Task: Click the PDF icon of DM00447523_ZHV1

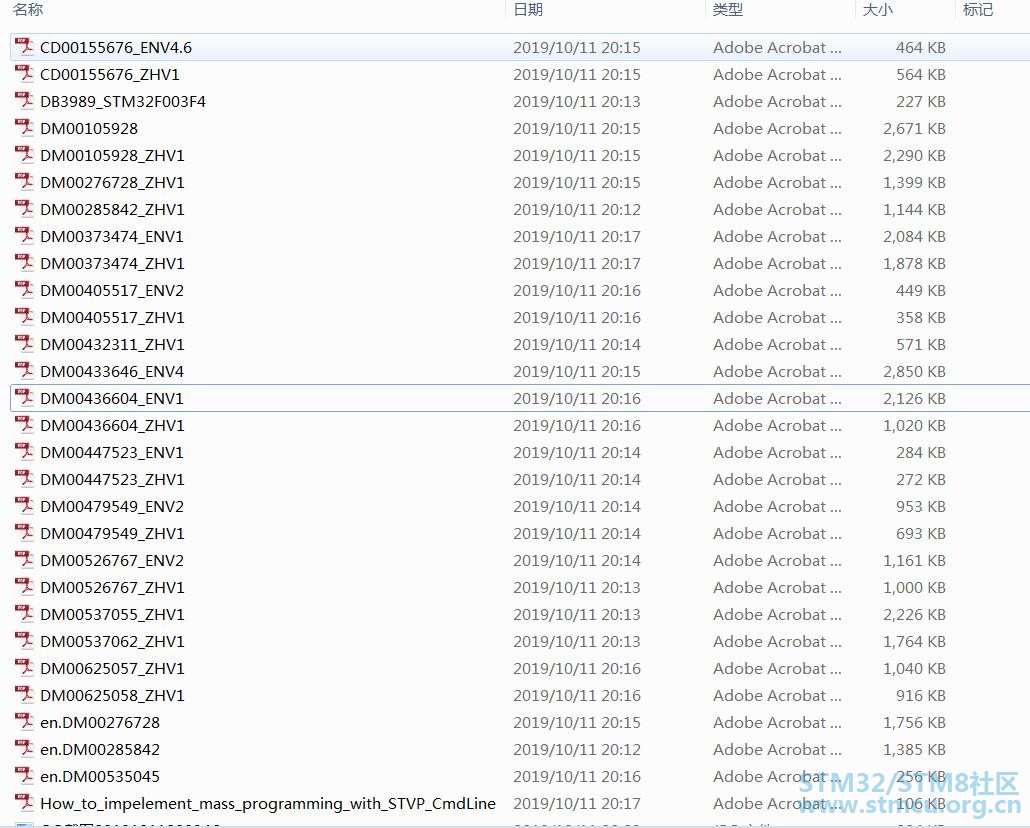Action: tap(24, 478)
